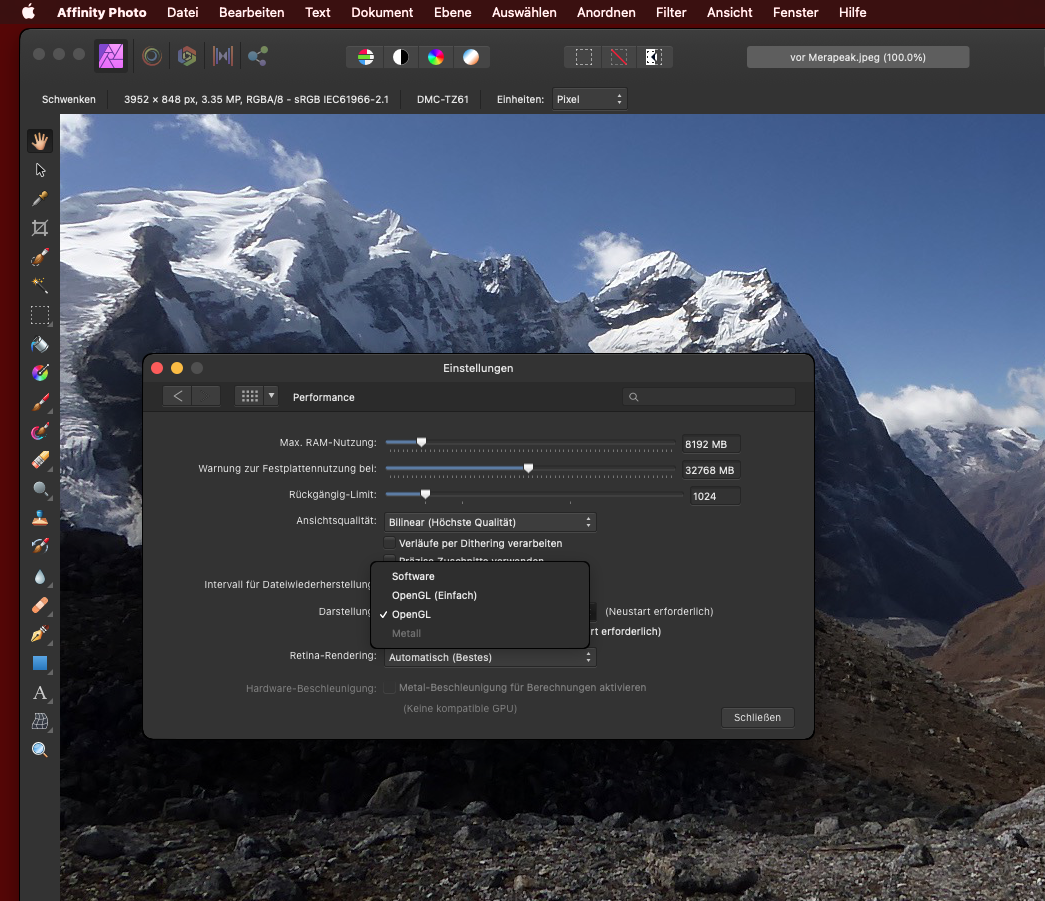Switch to Liquify Persona
This screenshot has height=901, width=1045.
[x=152, y=57]
